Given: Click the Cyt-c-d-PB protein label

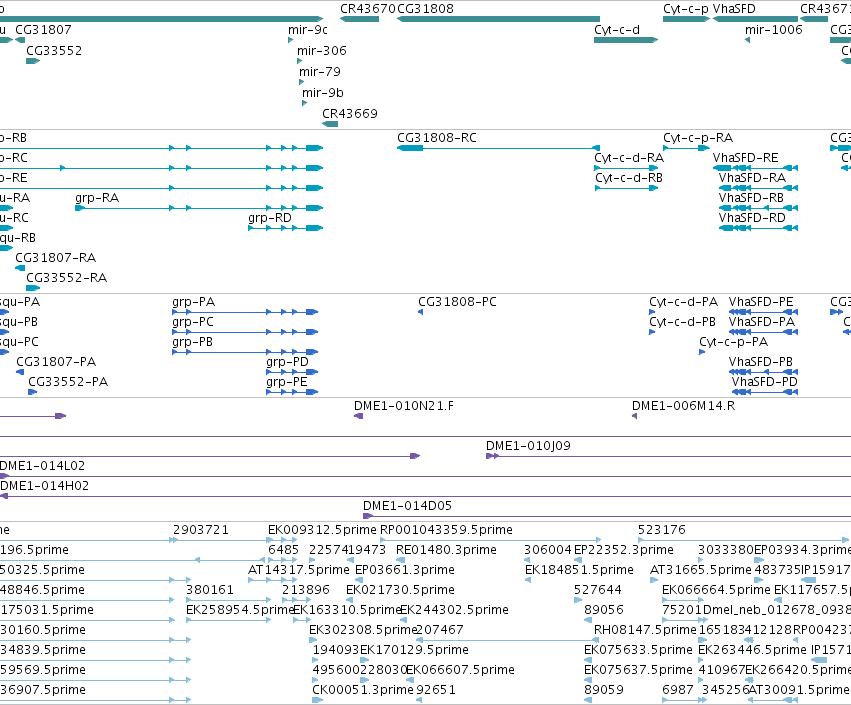Looking at the screenshot, I should pyautogui.click(x=683, y=322).
